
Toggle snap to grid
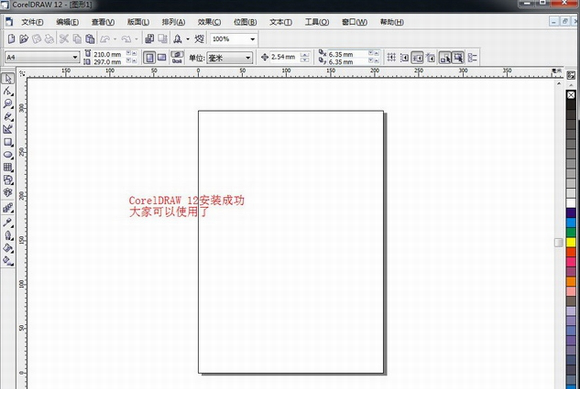pyautogui.click(x=391, y=57)
